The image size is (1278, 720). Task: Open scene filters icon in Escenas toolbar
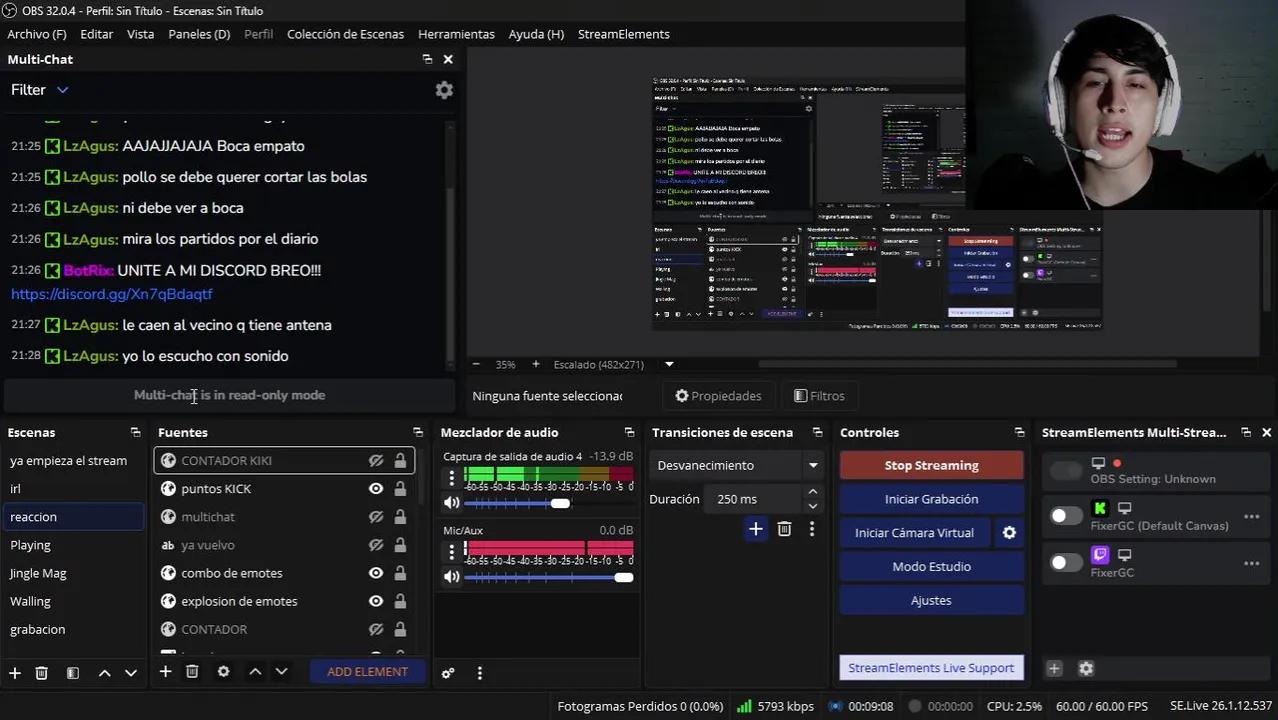click(72, 673)
